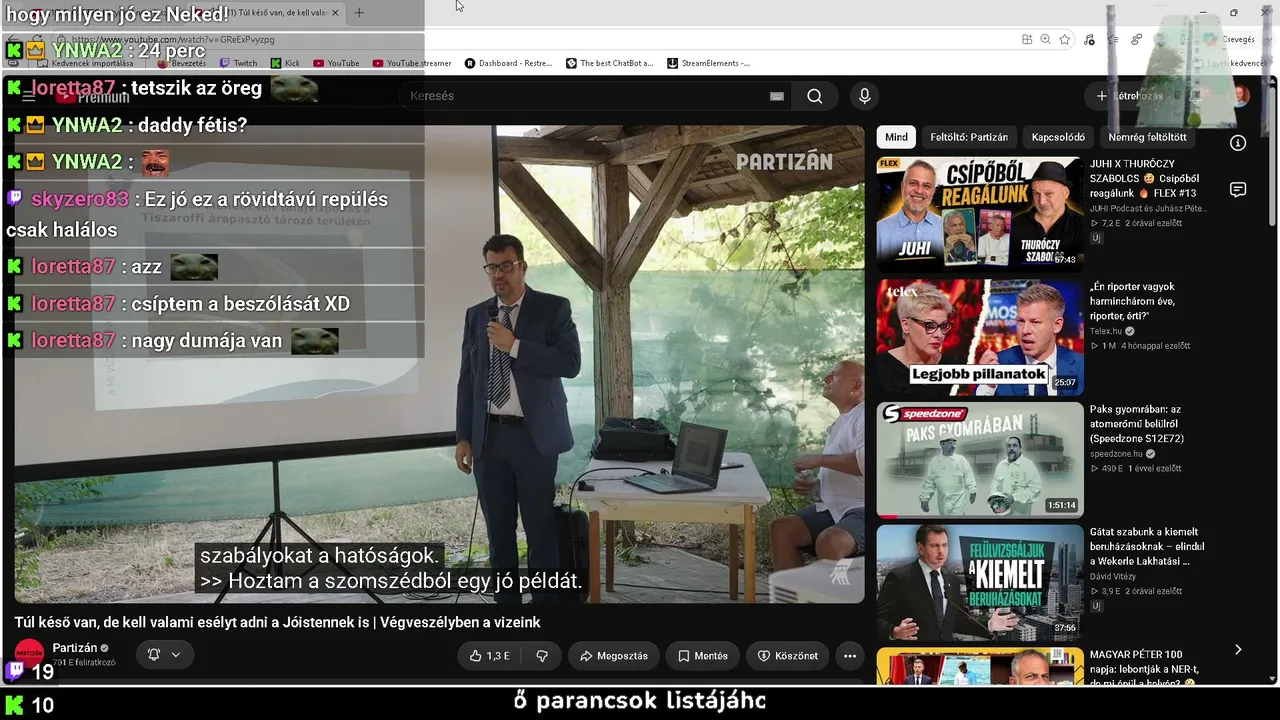Click the Speedzone.hu channel name
The width and height of the screenshot is (1280, 720).
(x=1116, y=454)
